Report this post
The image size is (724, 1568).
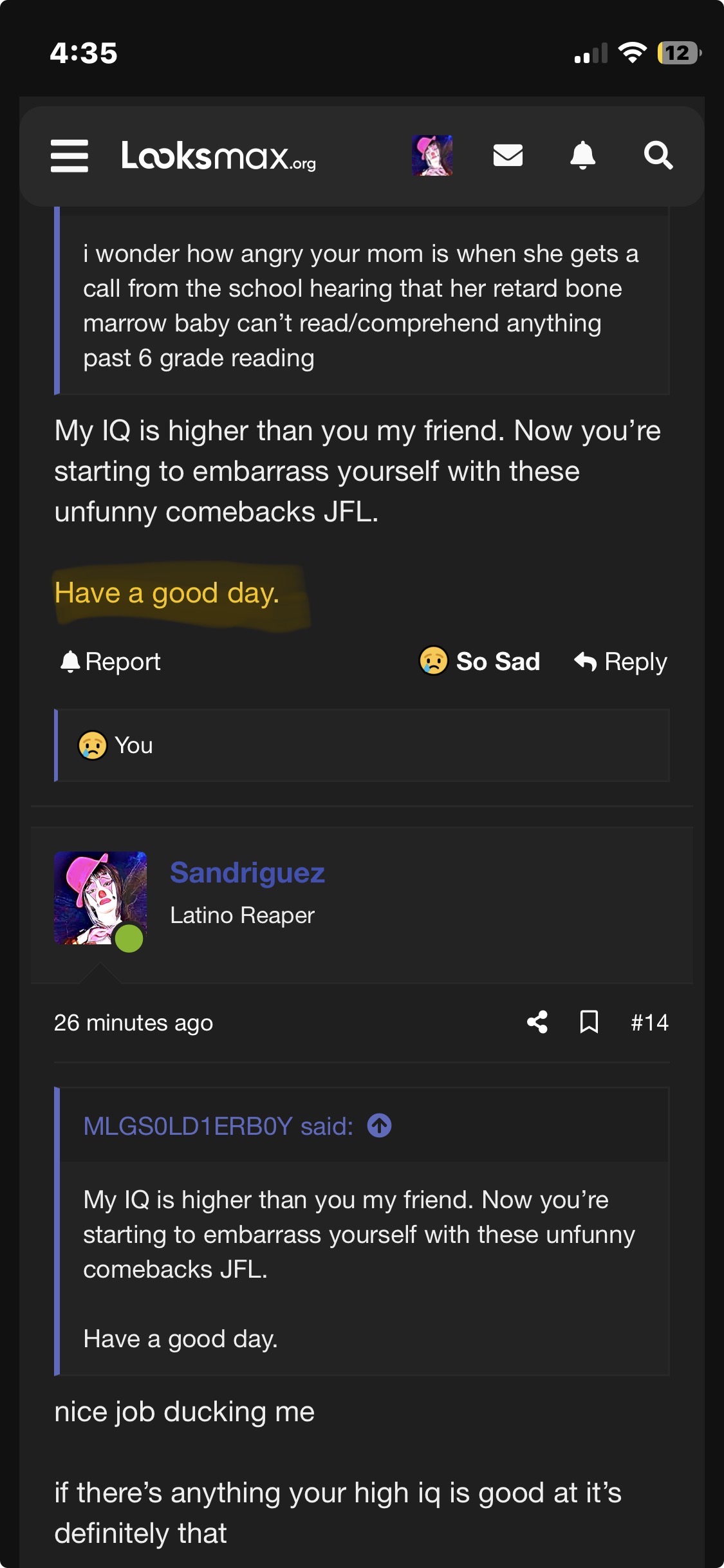point(111,662)
